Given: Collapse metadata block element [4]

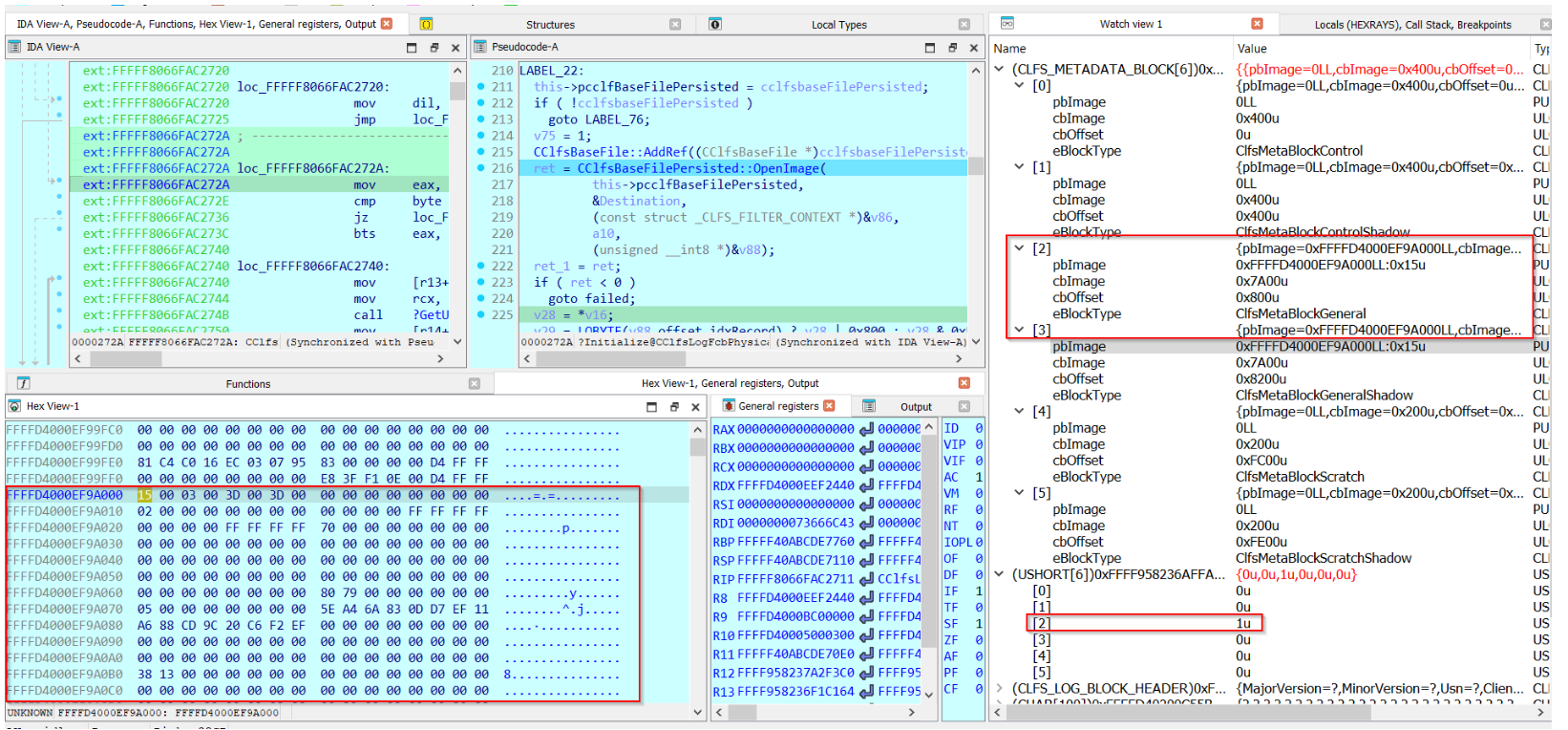Looking at the screenshot, I should coord(1020,411).
